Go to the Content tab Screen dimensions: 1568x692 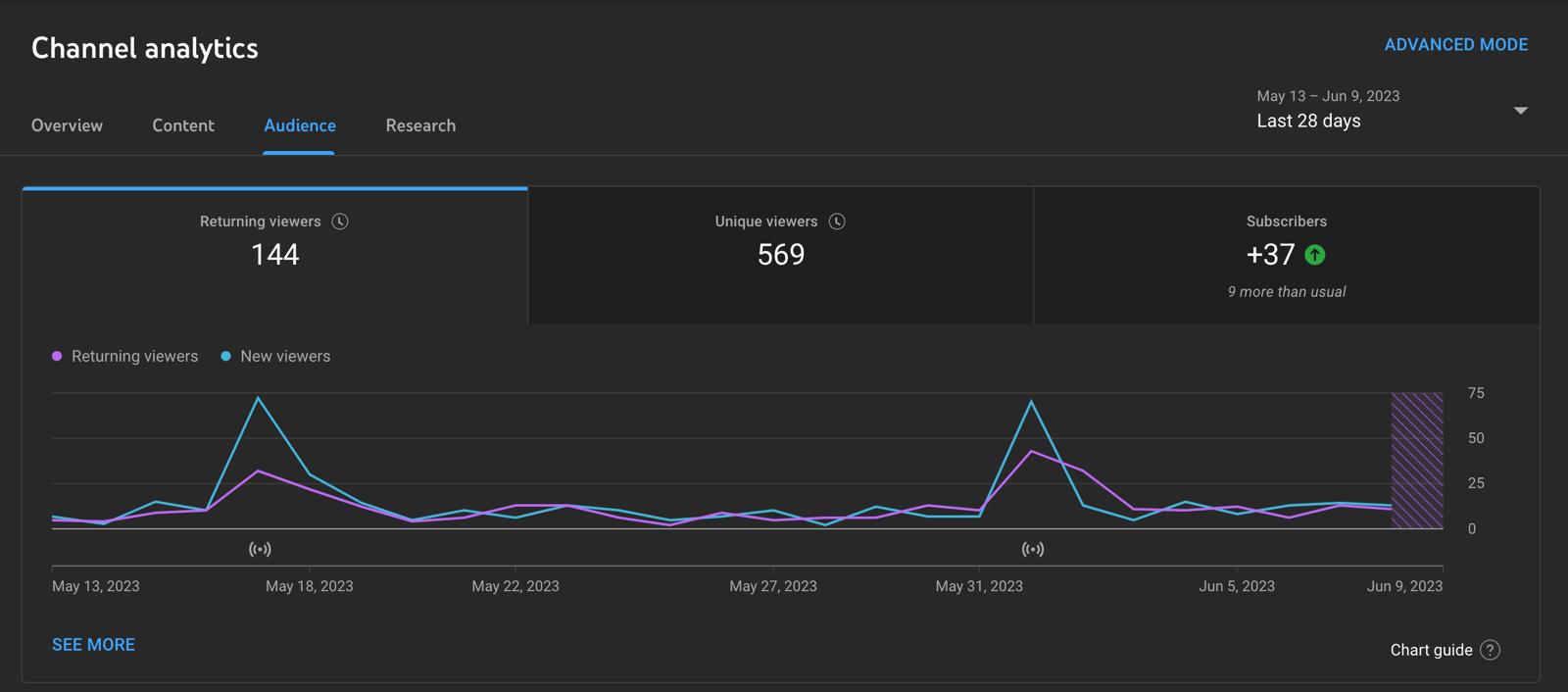tap(183, 125)
